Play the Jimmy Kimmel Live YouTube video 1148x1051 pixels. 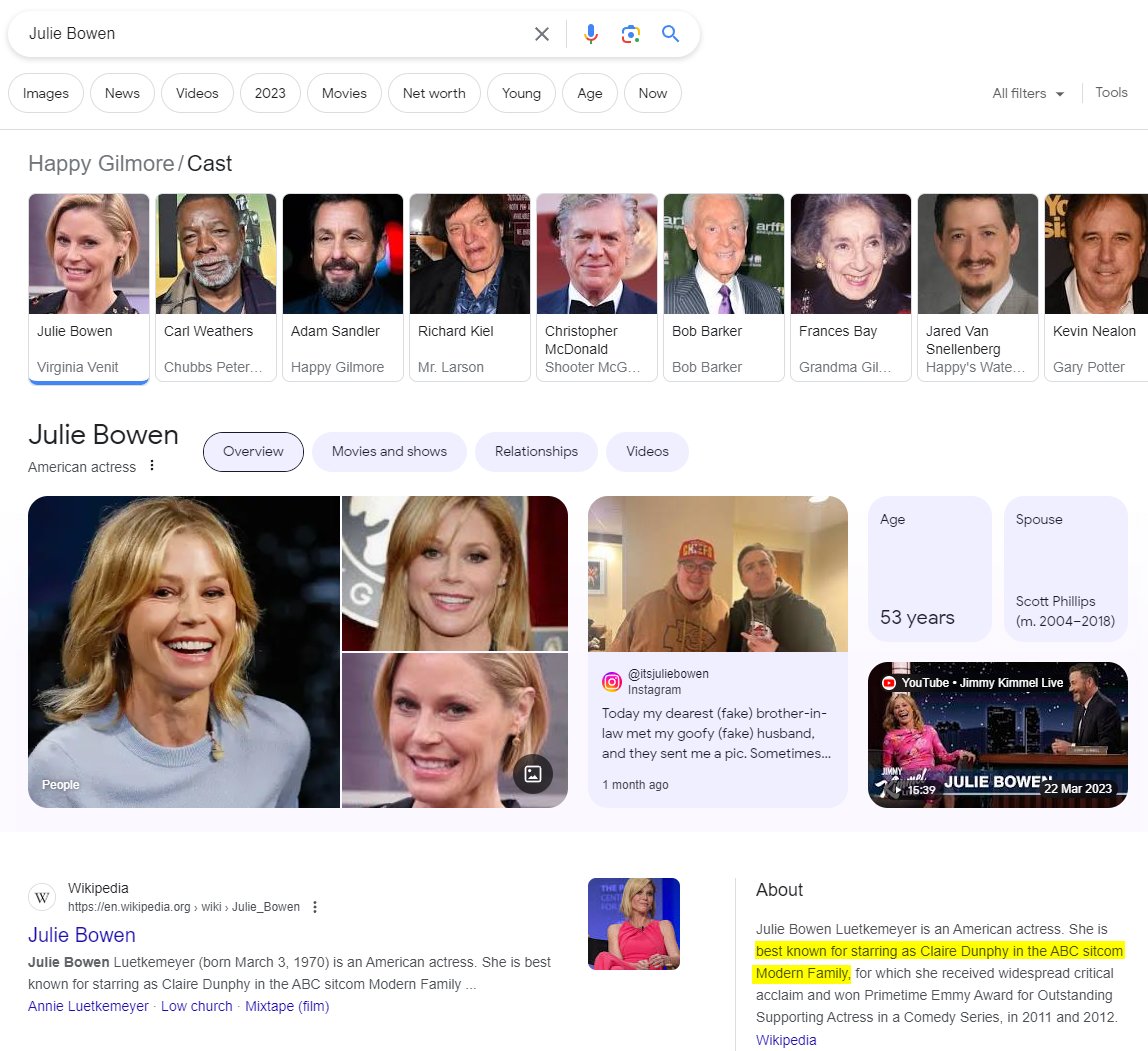(x=997, y=735)
